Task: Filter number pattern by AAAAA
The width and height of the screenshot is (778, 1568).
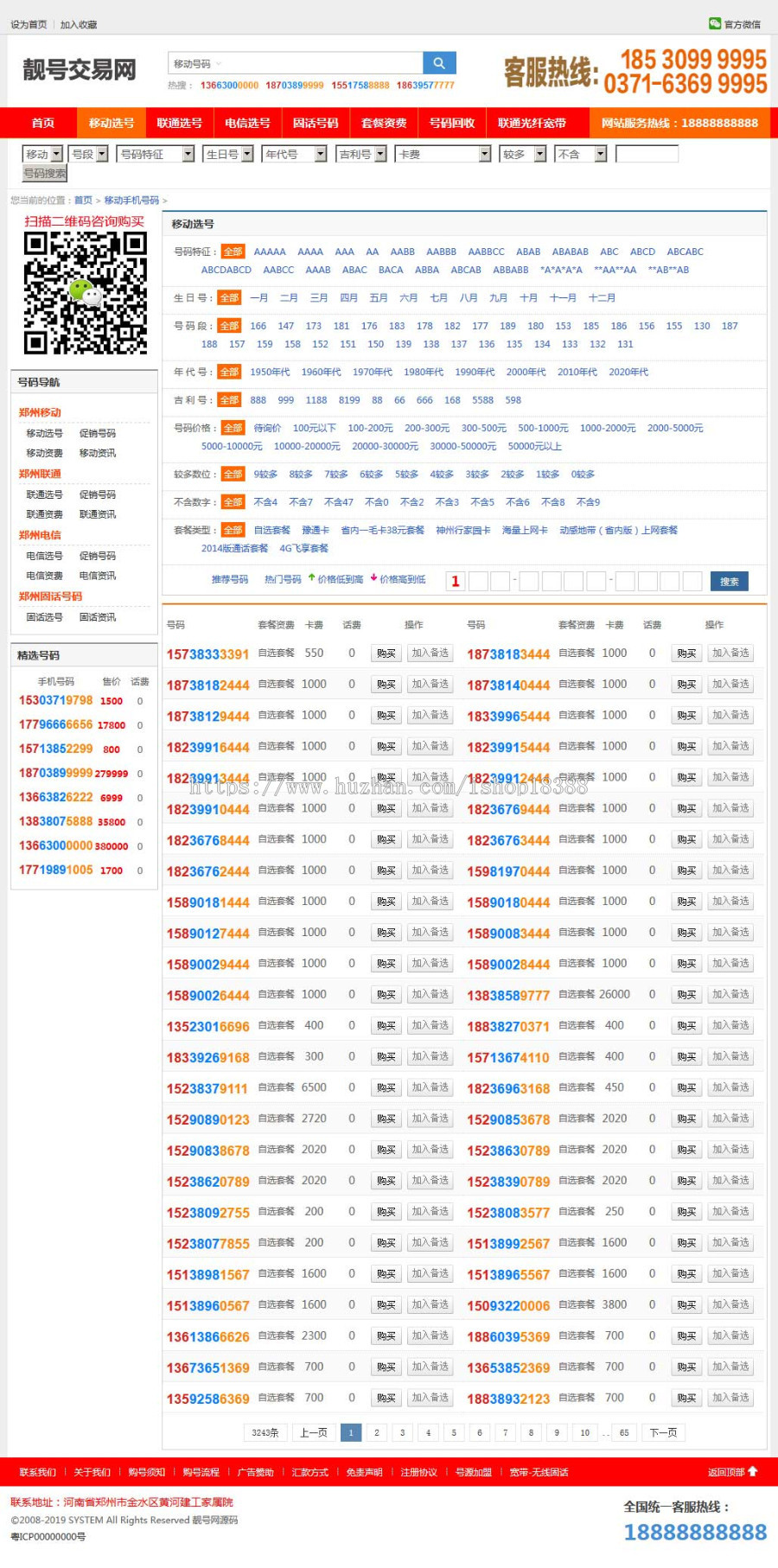Action: (x=270, y=252)
